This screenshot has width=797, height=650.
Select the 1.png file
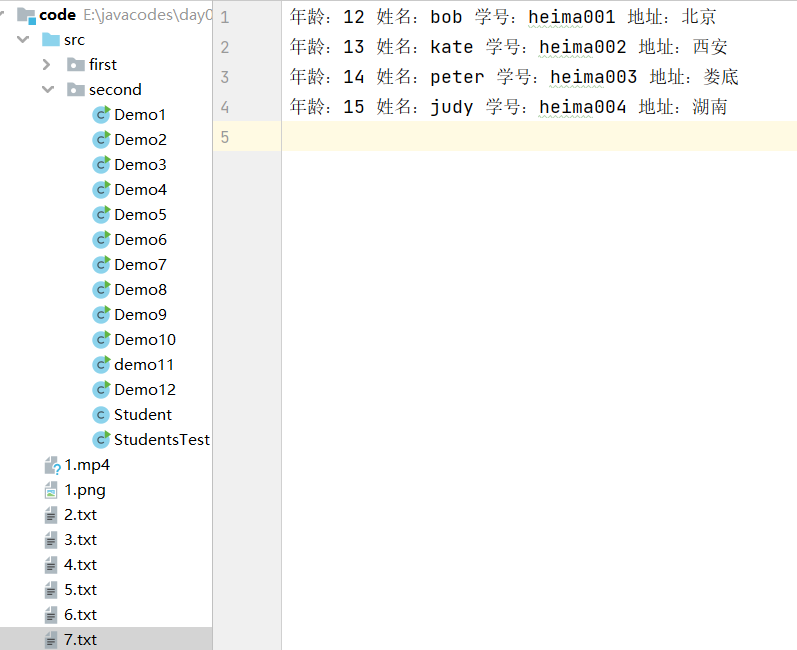click(85, 490)
